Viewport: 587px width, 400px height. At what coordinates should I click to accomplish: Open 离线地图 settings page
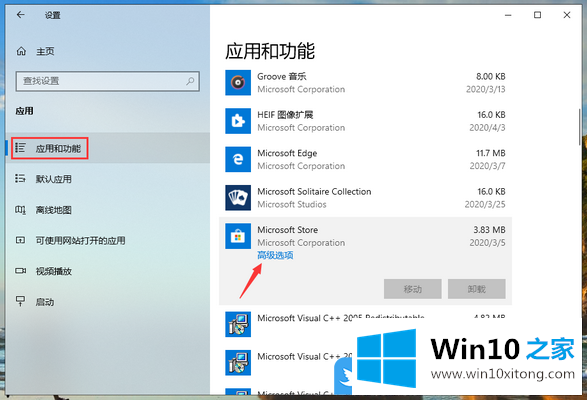tap(108, 210)
